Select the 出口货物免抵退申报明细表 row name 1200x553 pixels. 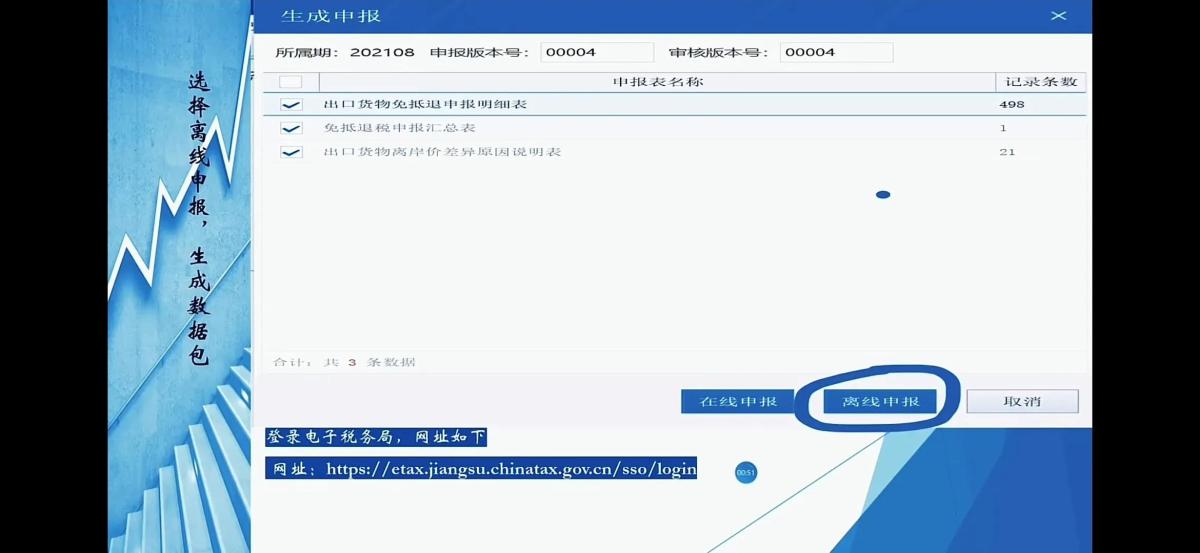[x=425, y=104]
